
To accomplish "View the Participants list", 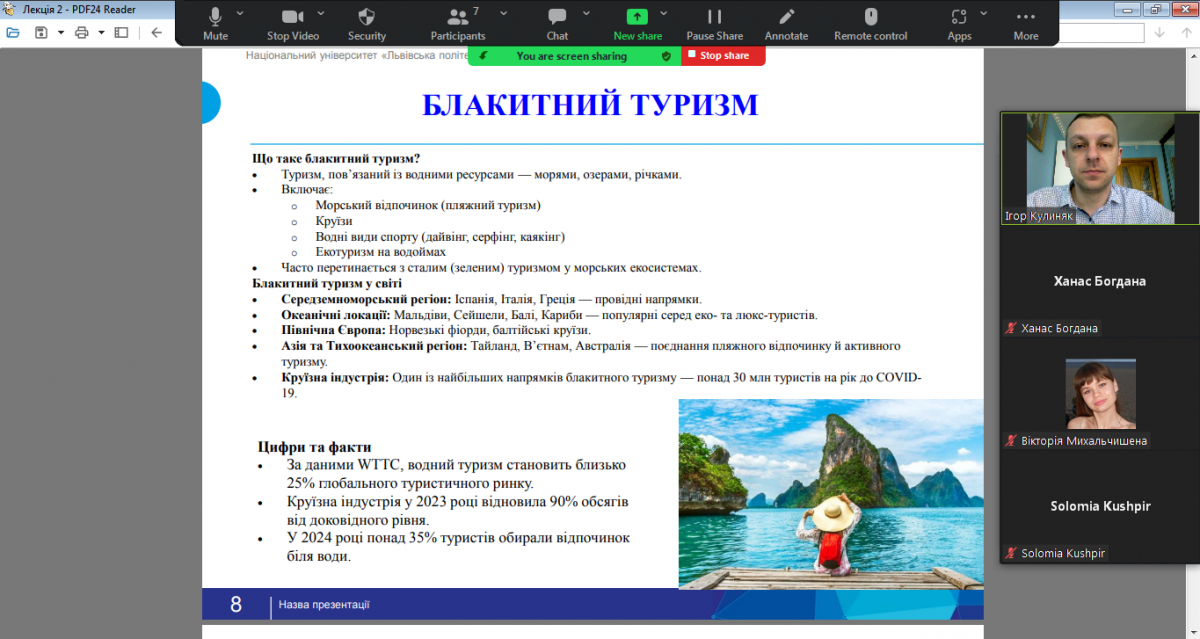I will click(x=457, y=17).
